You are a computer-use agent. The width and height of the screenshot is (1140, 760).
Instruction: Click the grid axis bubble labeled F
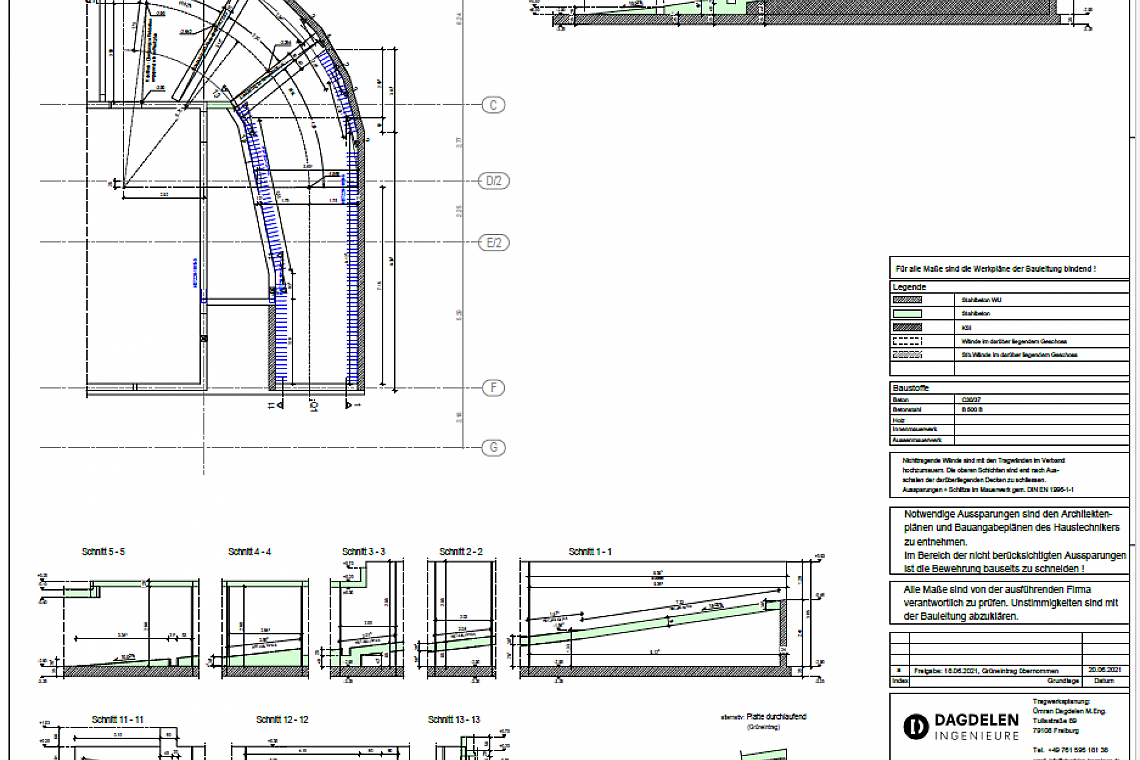(x=493, y=388)
